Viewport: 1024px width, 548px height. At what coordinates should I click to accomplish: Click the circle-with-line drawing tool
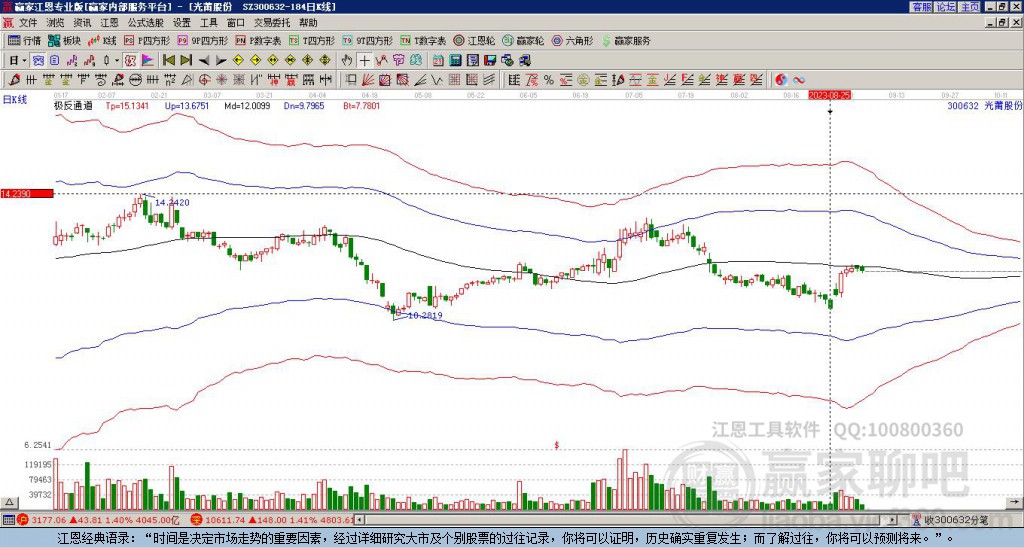pyautogui.click(x=135, y=80)
